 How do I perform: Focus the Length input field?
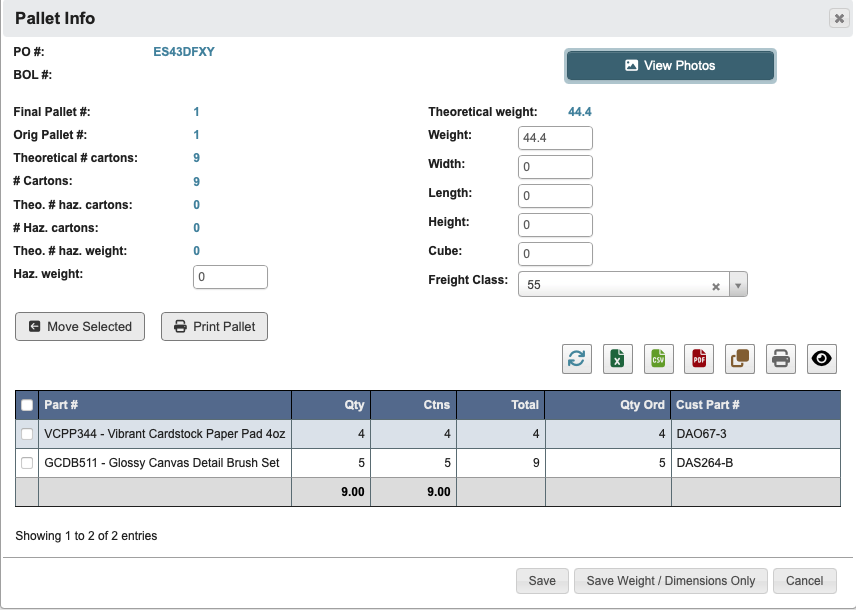click(555, 196)
